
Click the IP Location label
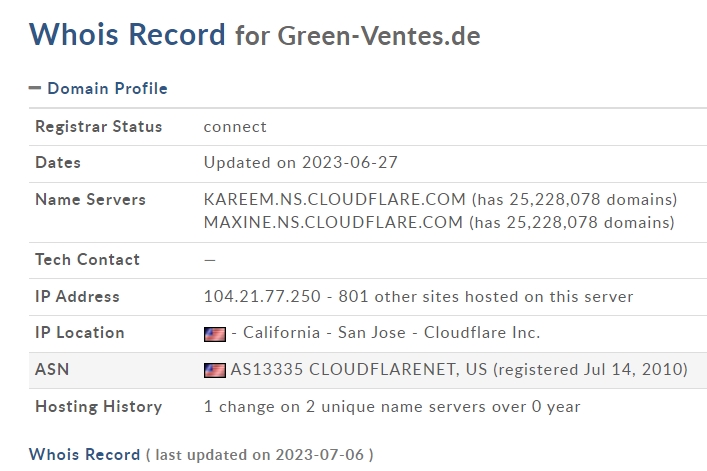[x=80, y=333]
